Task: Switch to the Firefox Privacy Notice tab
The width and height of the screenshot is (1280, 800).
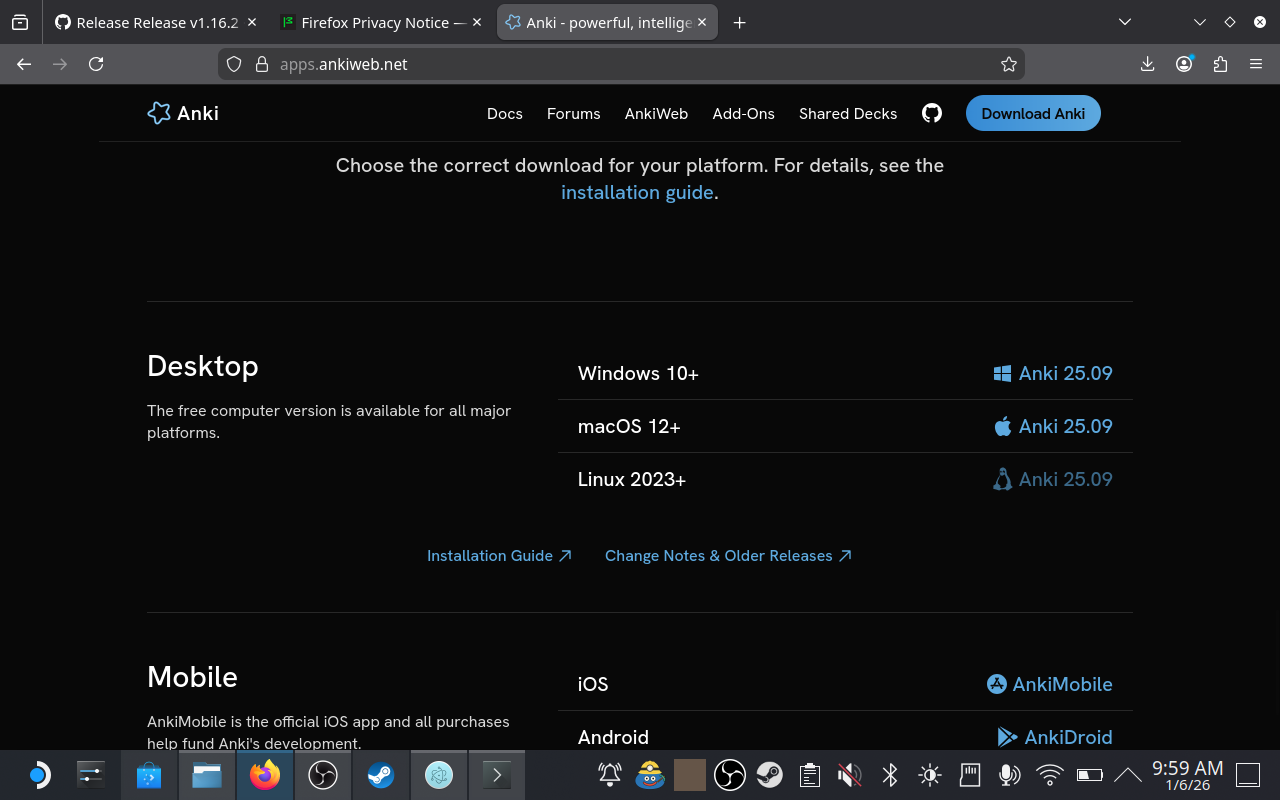Action: pos(370,21)
